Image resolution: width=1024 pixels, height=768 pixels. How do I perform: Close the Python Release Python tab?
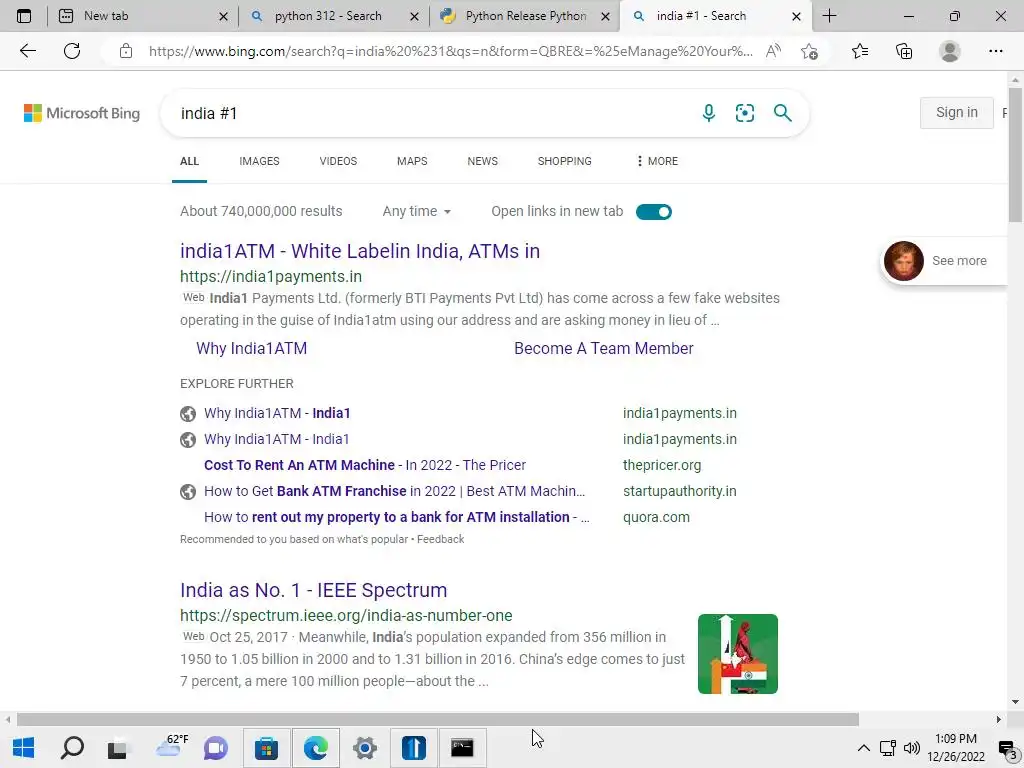(605, 16)
